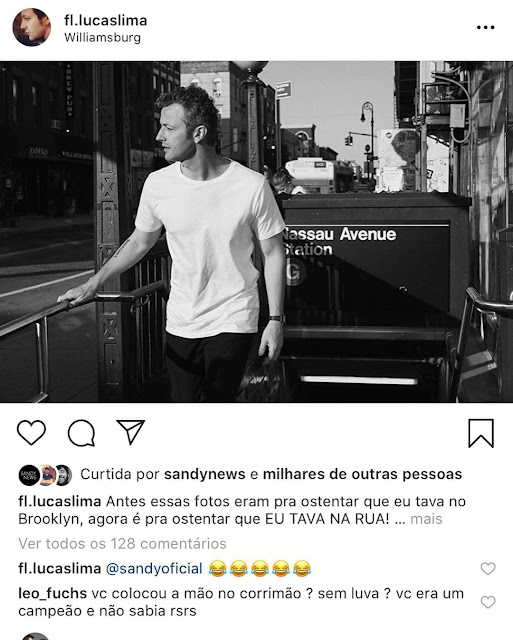Open sandynews in liked-by line
The image size is (513, 640).
click(205, 474)
